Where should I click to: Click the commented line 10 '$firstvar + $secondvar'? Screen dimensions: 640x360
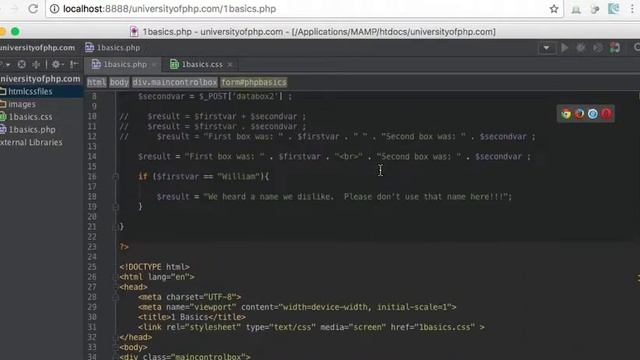pos(213,116)
